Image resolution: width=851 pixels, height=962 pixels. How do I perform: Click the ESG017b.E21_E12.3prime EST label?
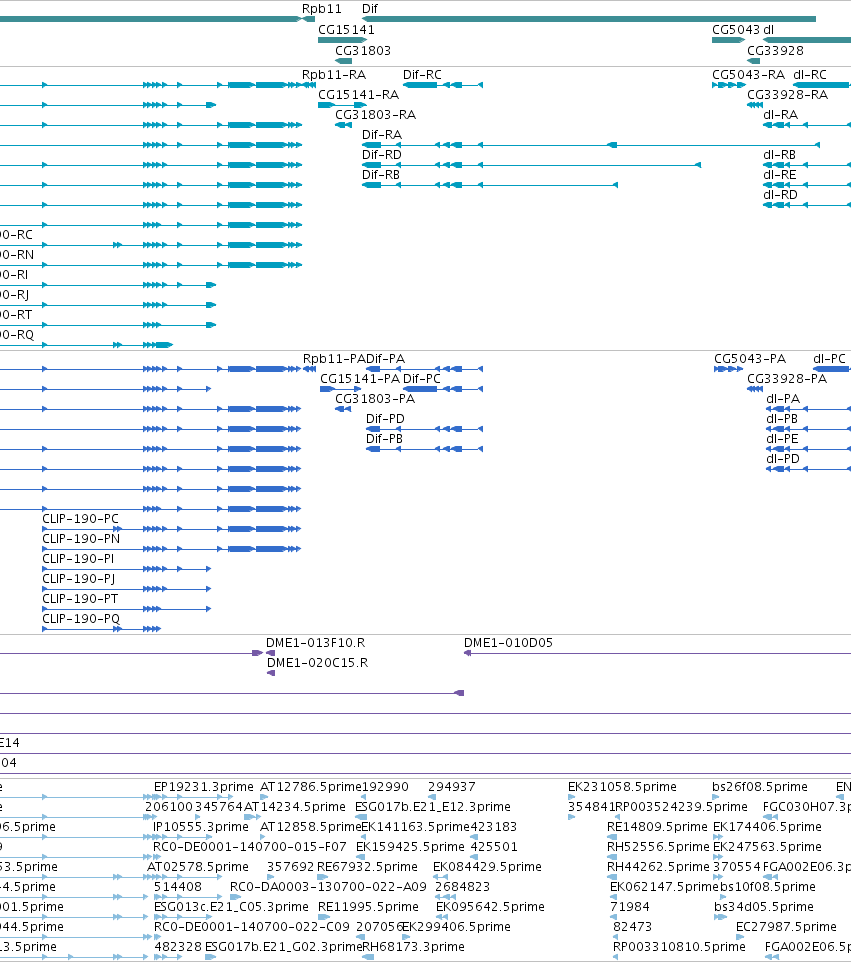click(x=433, y=807)
